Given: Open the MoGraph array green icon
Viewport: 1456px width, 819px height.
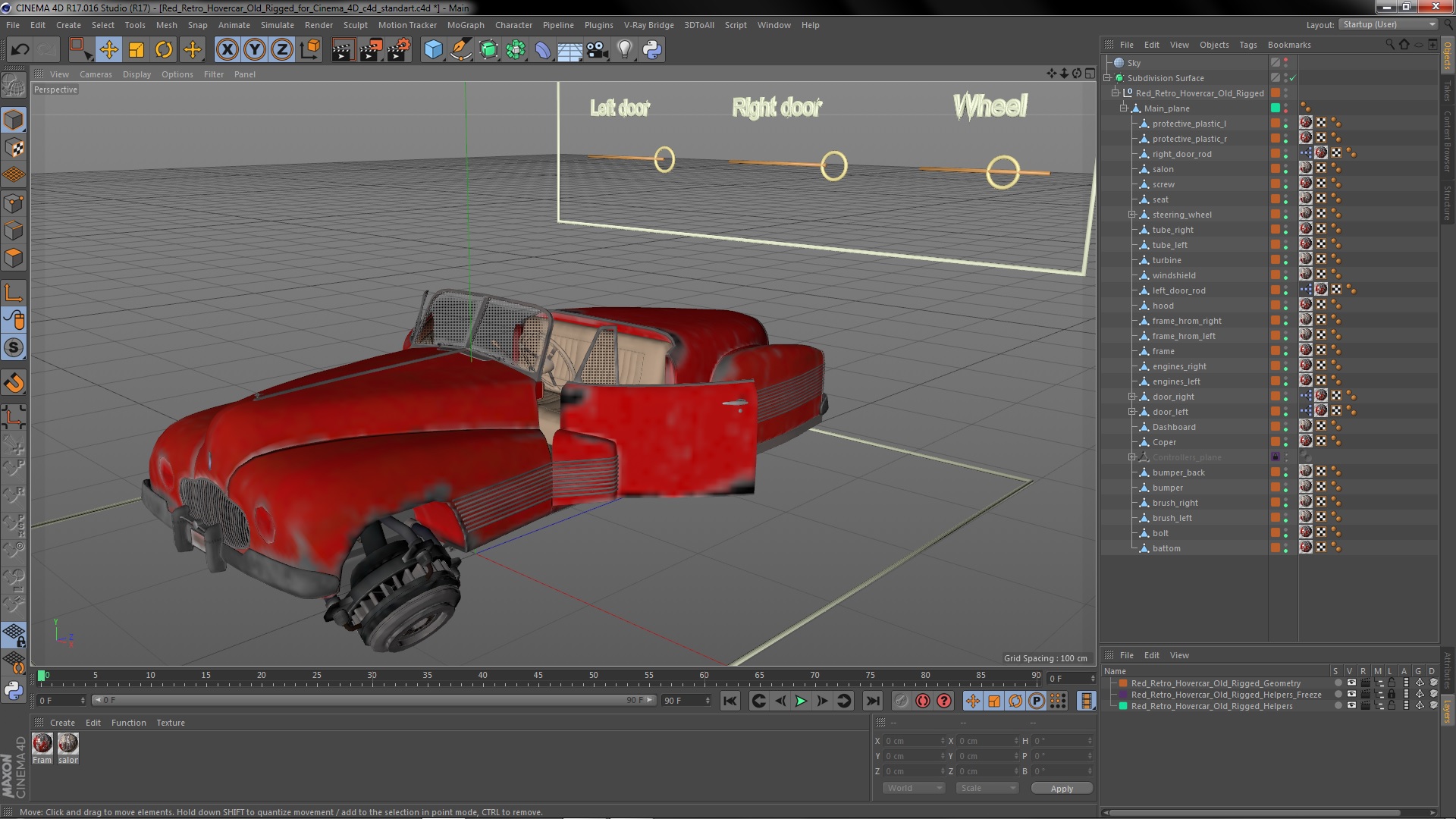Looking at the screenshot, I should pos(516,50).
